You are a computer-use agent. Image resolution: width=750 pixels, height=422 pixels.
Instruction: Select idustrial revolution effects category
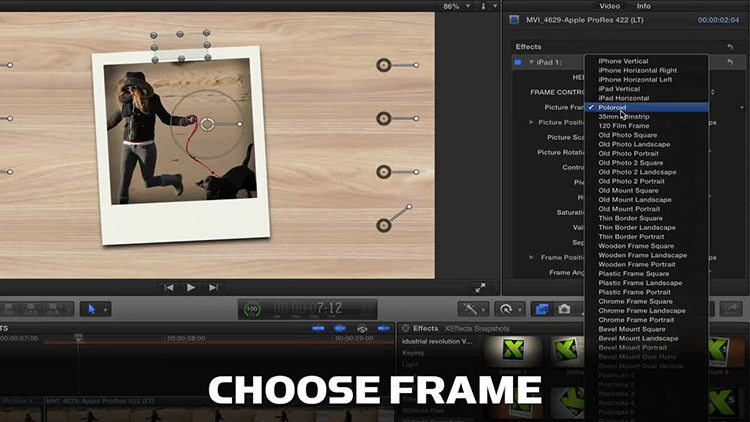click(x=437, y=341)
